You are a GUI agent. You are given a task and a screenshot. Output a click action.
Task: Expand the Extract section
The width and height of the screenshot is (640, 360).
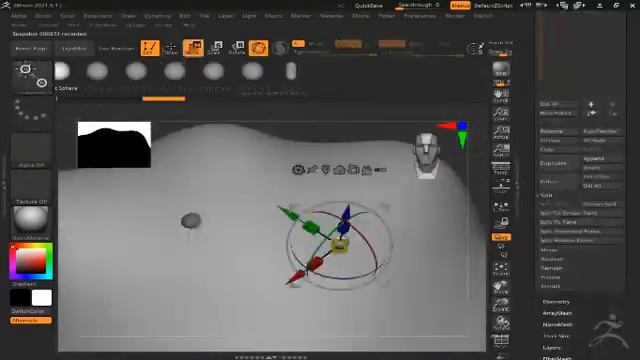click(x=550, y=286)
